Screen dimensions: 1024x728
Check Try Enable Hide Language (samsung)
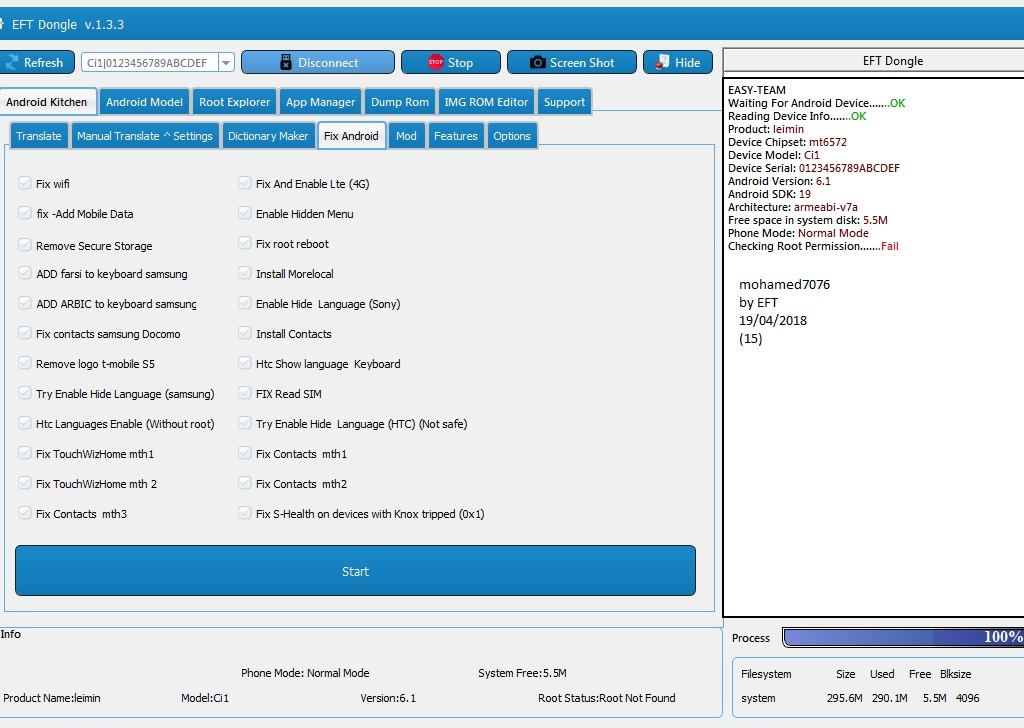pyautogui.click(x=25, y=393)
